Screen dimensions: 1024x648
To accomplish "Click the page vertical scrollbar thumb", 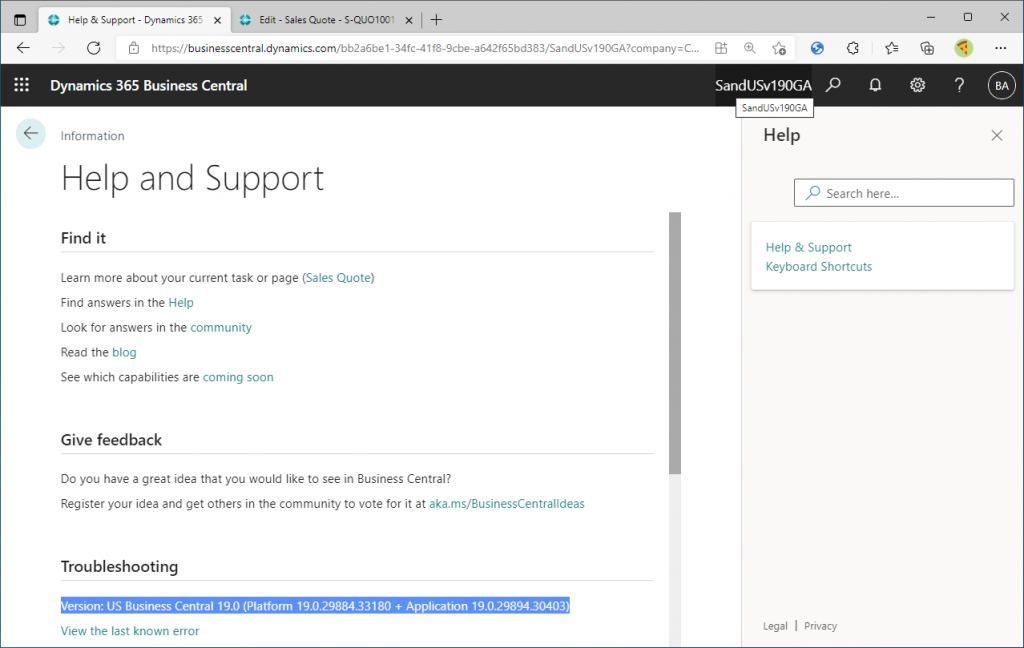I will coord(675,343).
